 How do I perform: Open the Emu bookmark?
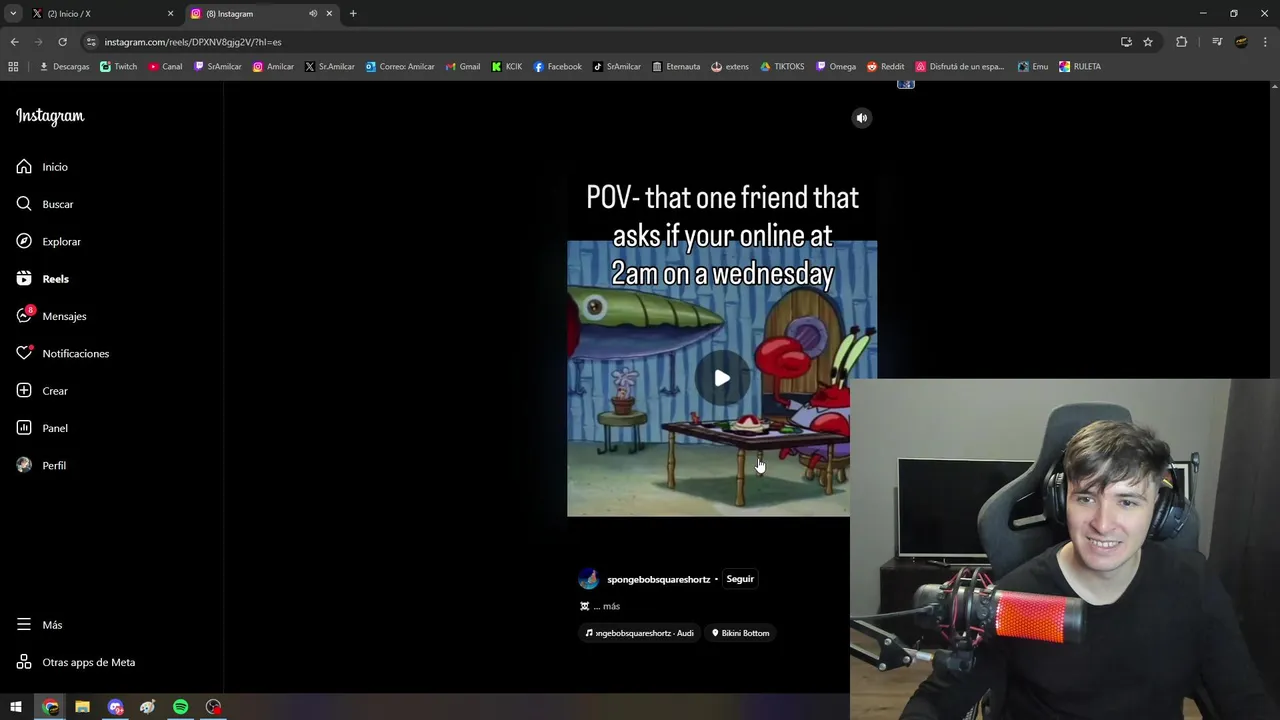[1033, 67]
